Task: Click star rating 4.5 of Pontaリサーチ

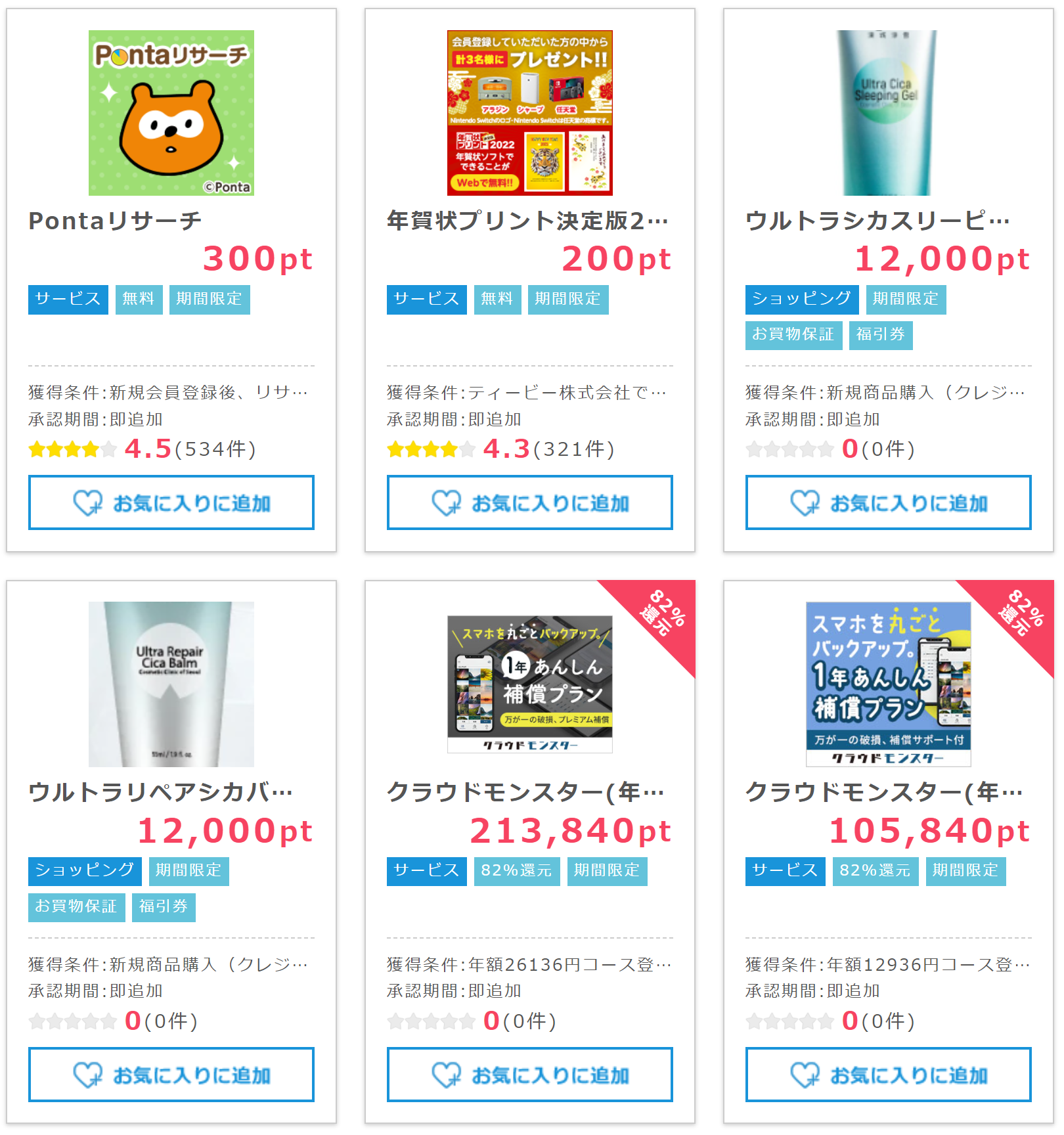Action: 73,449
